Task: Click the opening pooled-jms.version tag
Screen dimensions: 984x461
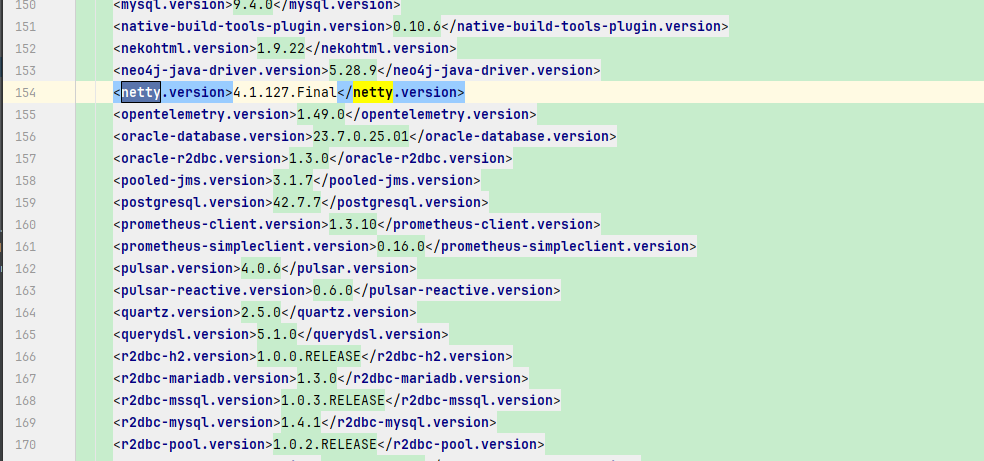Action: click(x=193, y=181)
